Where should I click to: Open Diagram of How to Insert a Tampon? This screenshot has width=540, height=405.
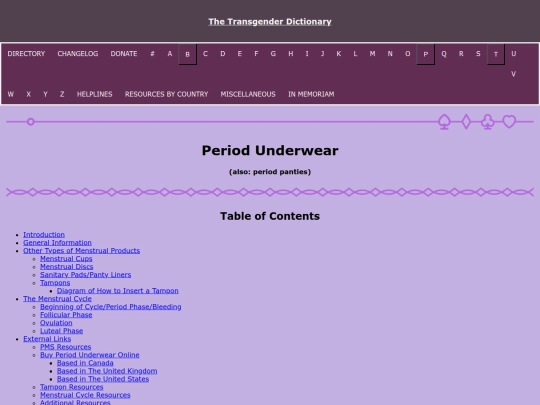(x=117, y=291)
